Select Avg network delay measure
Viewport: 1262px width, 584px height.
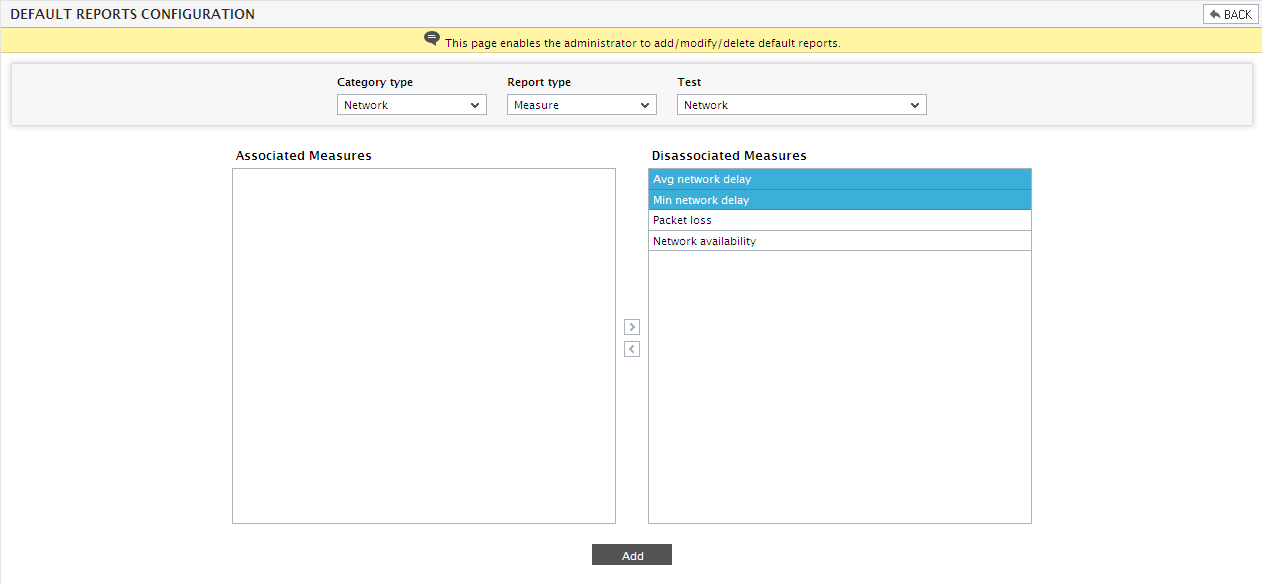(840, 179)
